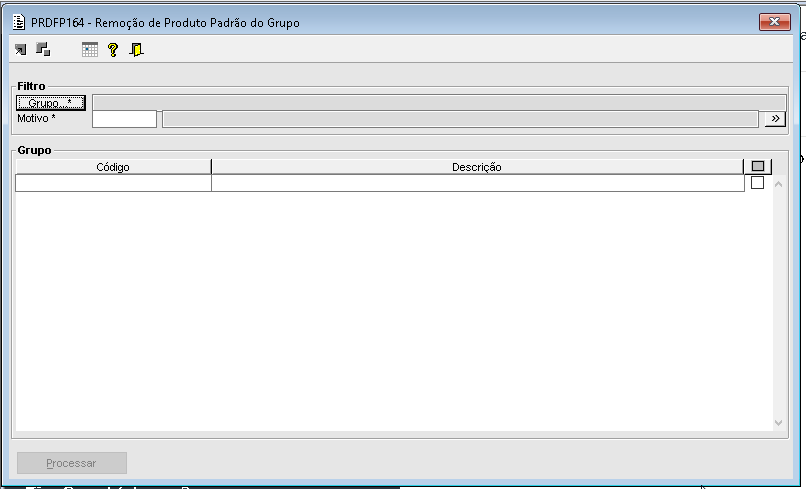Check the checkbox in the first grid row

click(x=757, y=183)
